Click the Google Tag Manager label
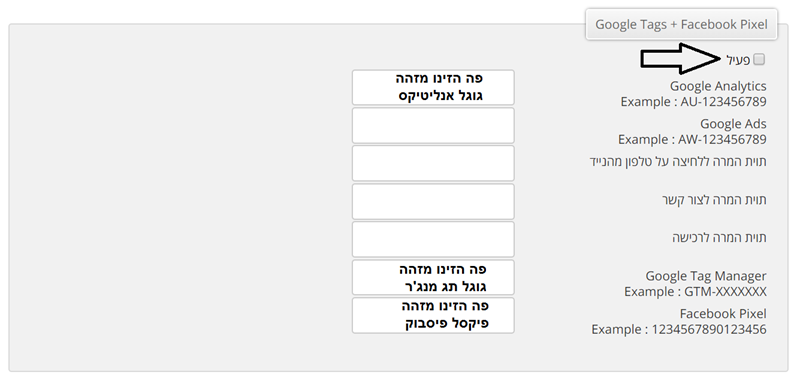The image size is (800, 381). pyautogui.click(x=706, y=276)
